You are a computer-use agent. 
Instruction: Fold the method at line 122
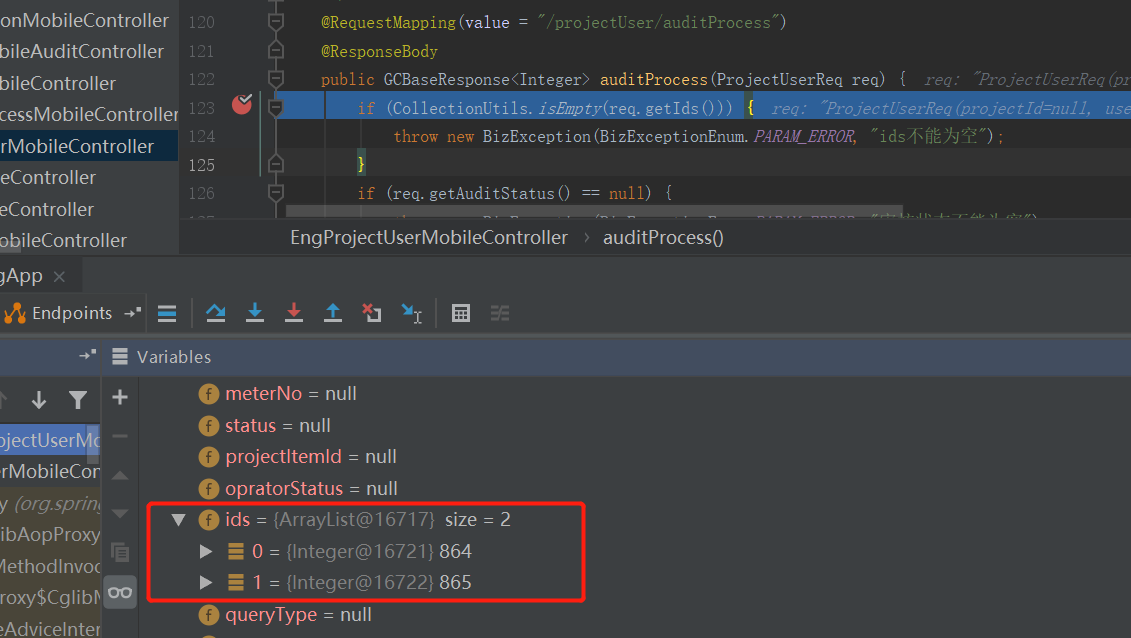click(x=276, y=79)
